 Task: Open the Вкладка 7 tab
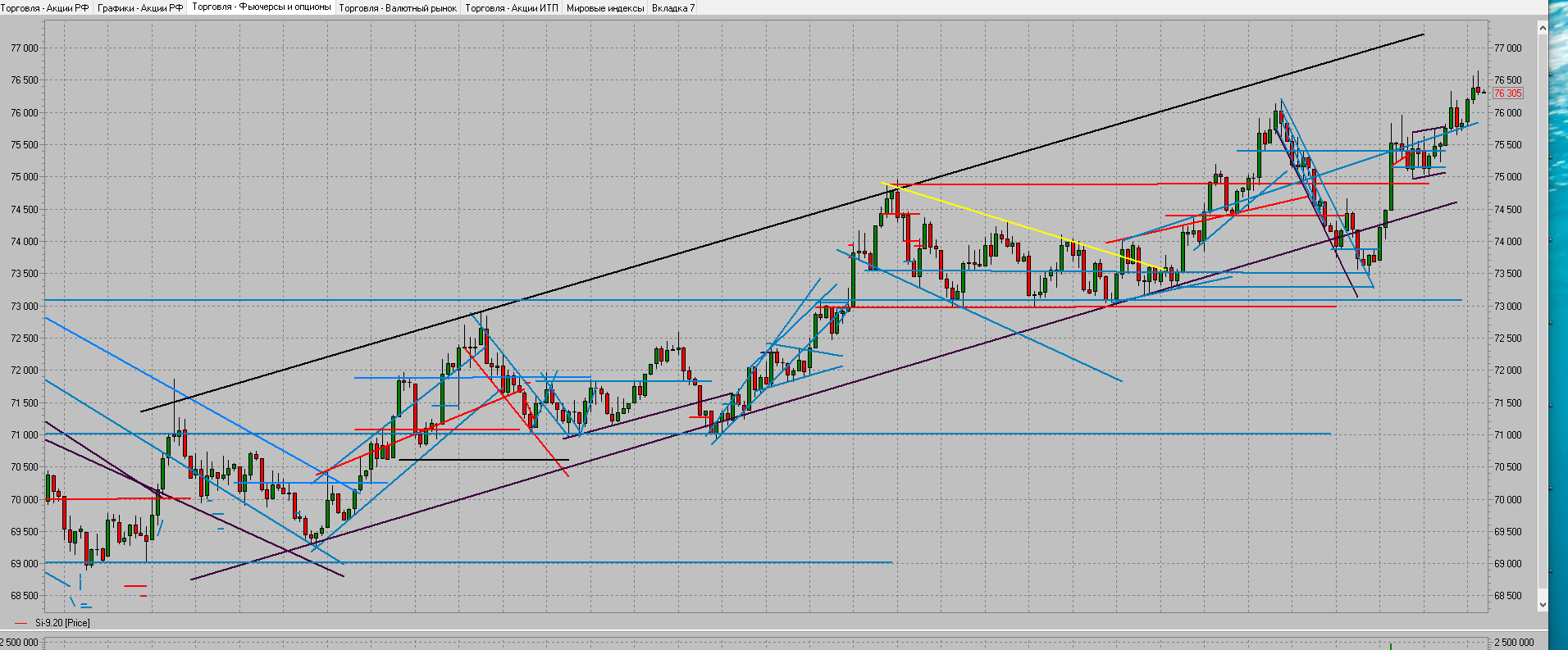(x=672, y=8)
